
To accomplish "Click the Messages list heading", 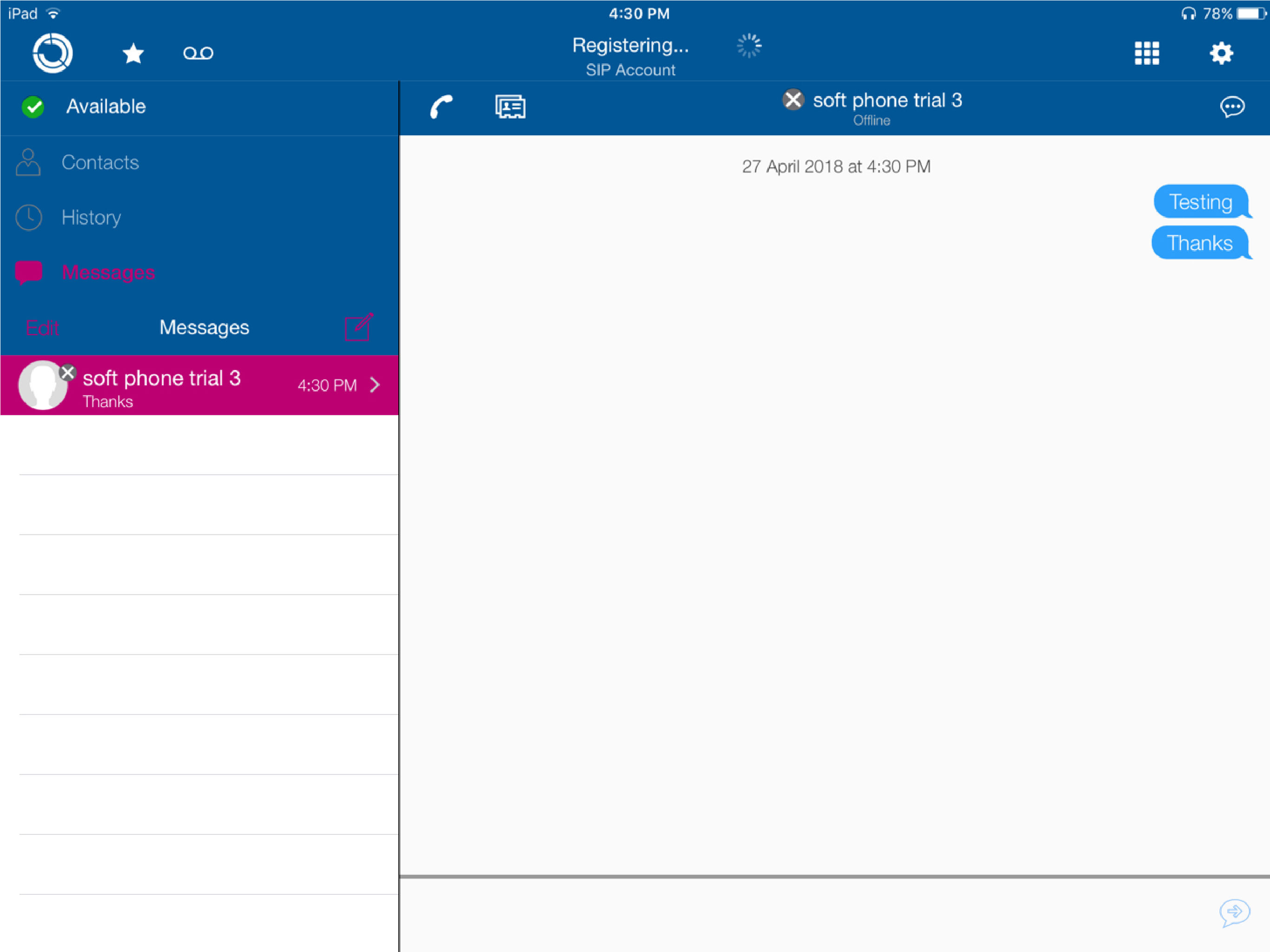I will pos(205,327).
